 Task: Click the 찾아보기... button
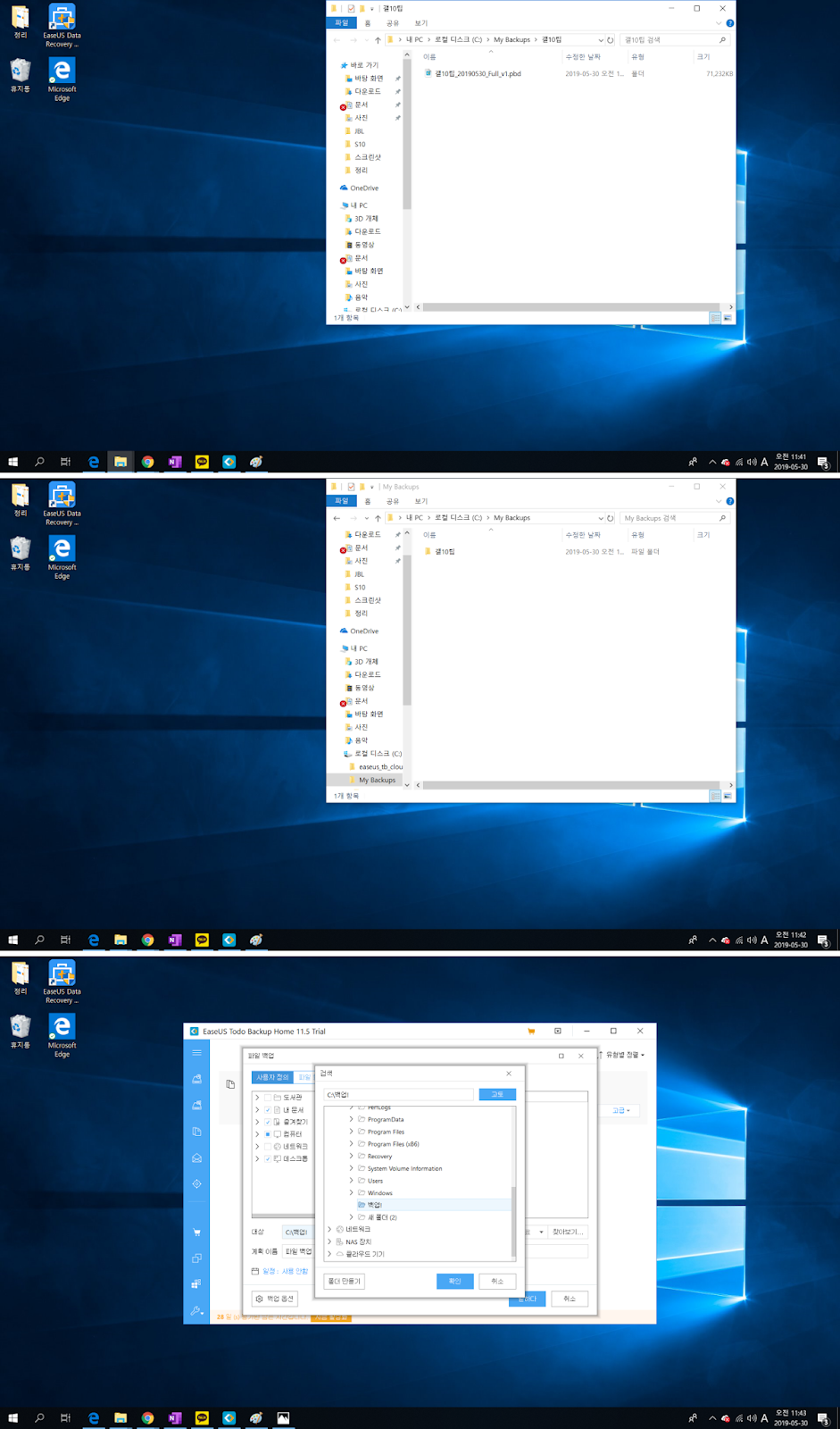[567, 1232]
